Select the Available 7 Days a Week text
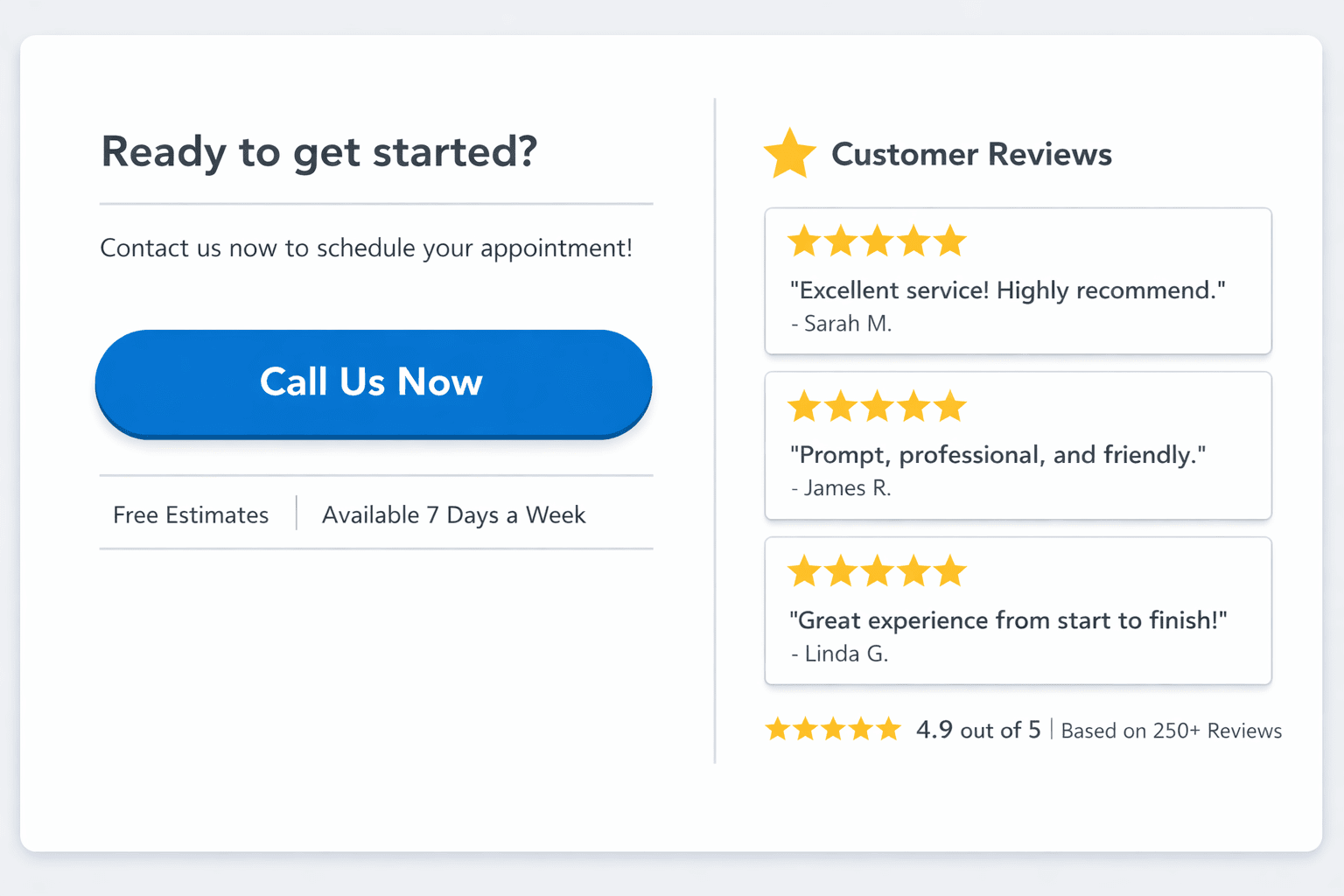 [x=453, y=514]
